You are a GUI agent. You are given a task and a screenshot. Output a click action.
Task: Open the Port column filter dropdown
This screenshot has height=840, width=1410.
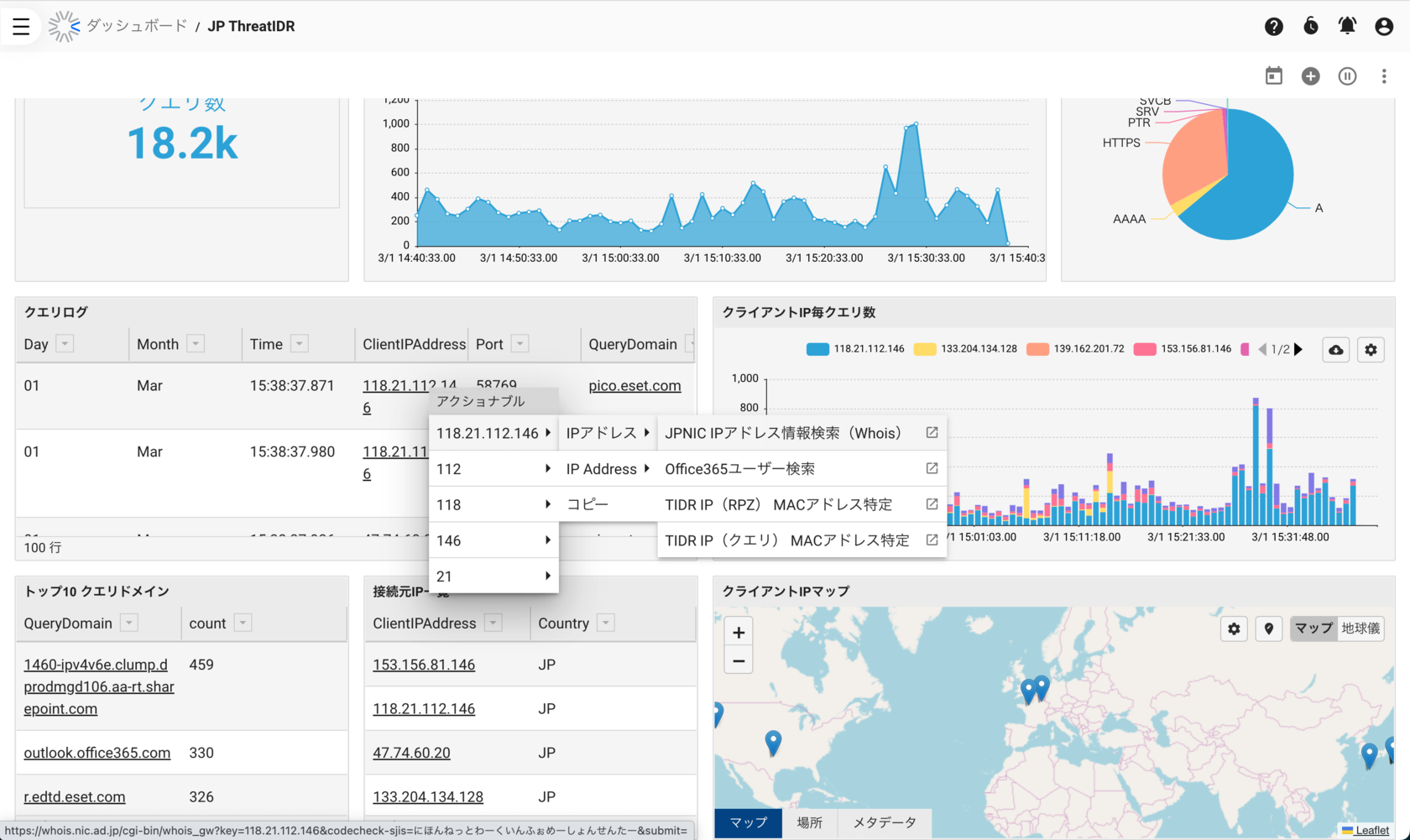point(520,343)
